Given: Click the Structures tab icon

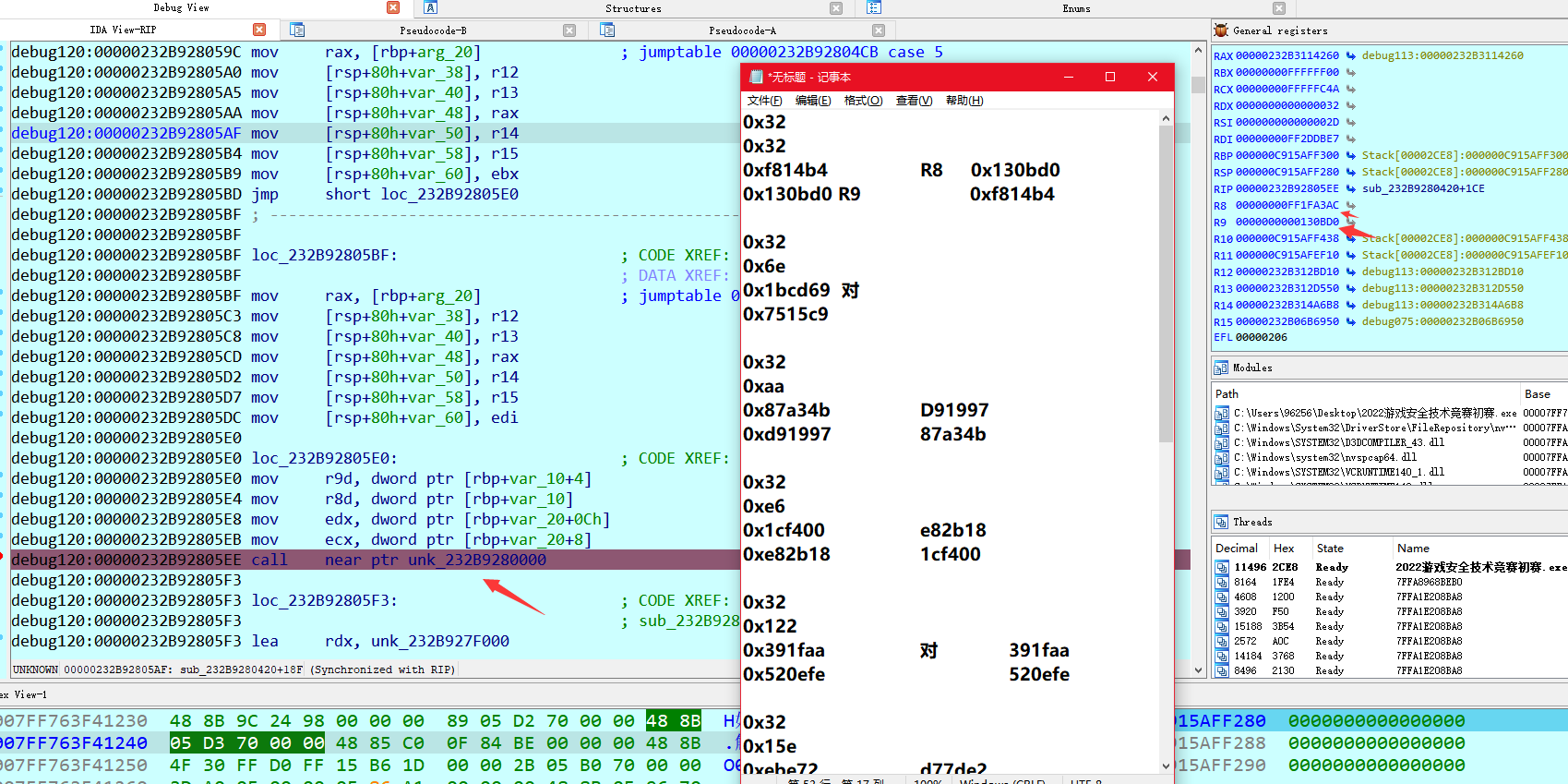Looking at the screenshot, I should coord(430,7).
